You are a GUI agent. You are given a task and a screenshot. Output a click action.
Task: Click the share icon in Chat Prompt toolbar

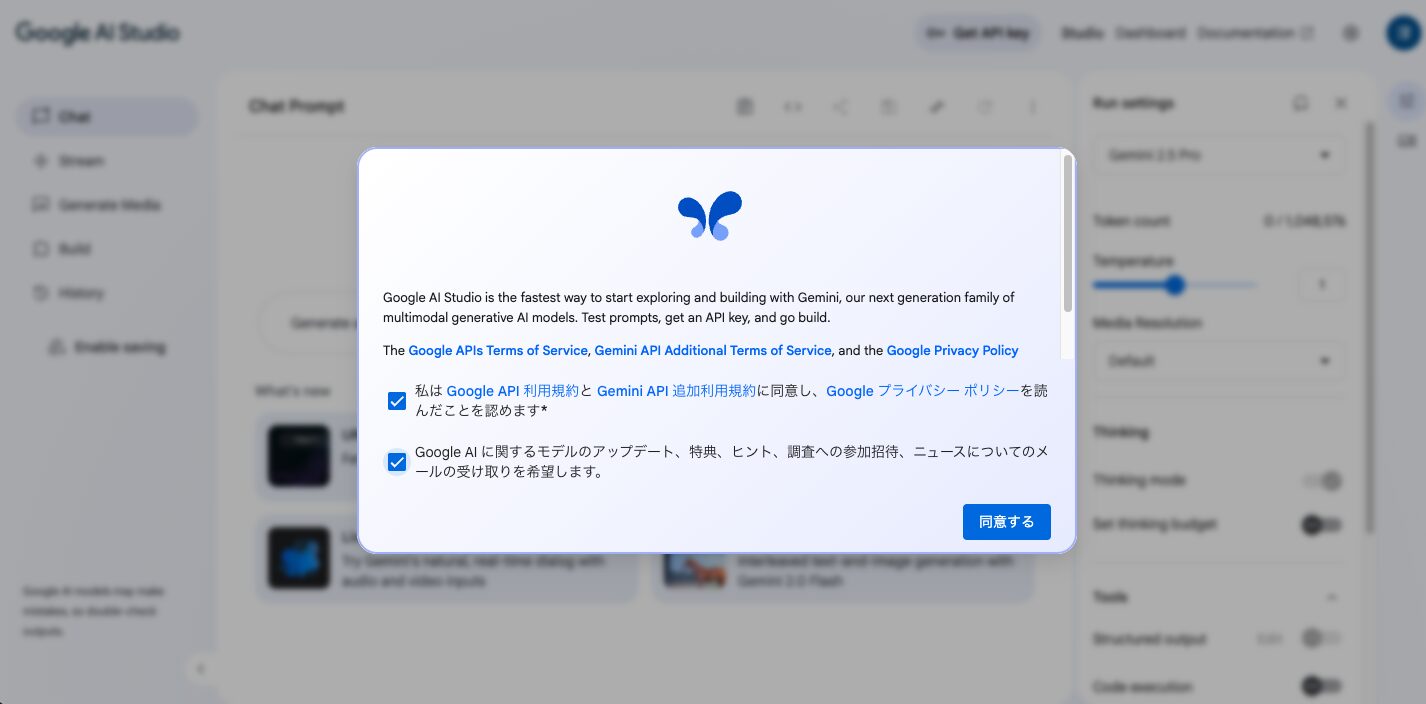[x=840, y=106]
